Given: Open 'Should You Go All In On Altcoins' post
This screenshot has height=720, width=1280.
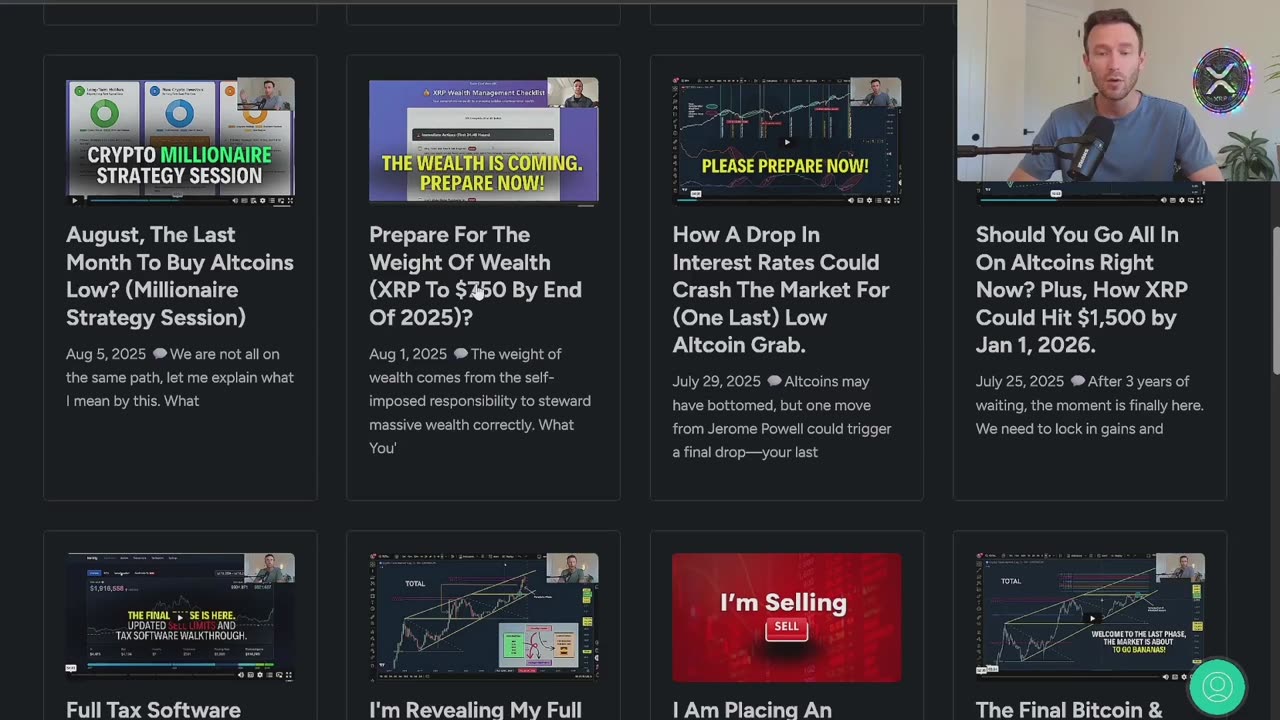Looking at the screenshot, I should point(1082,290).
